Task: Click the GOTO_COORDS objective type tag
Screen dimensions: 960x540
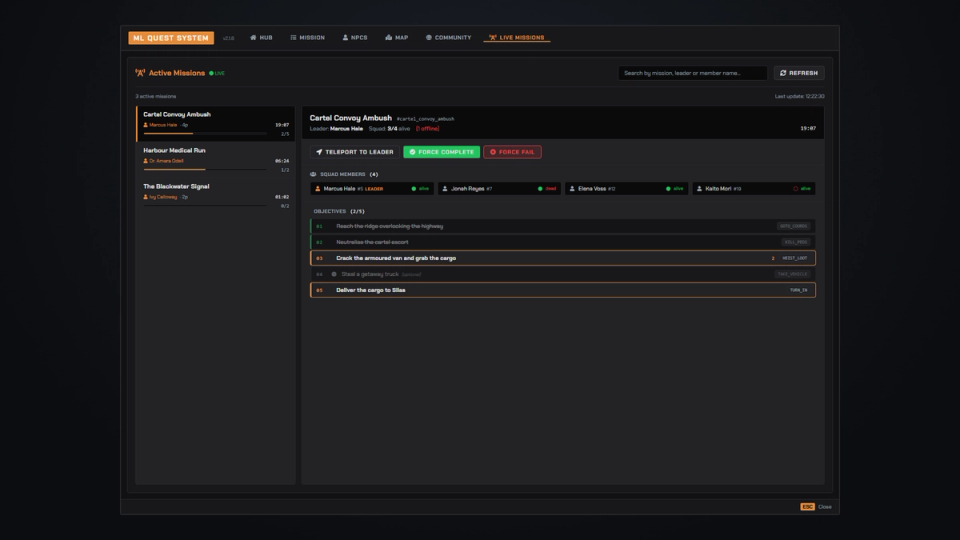Action: click(793, 226)
